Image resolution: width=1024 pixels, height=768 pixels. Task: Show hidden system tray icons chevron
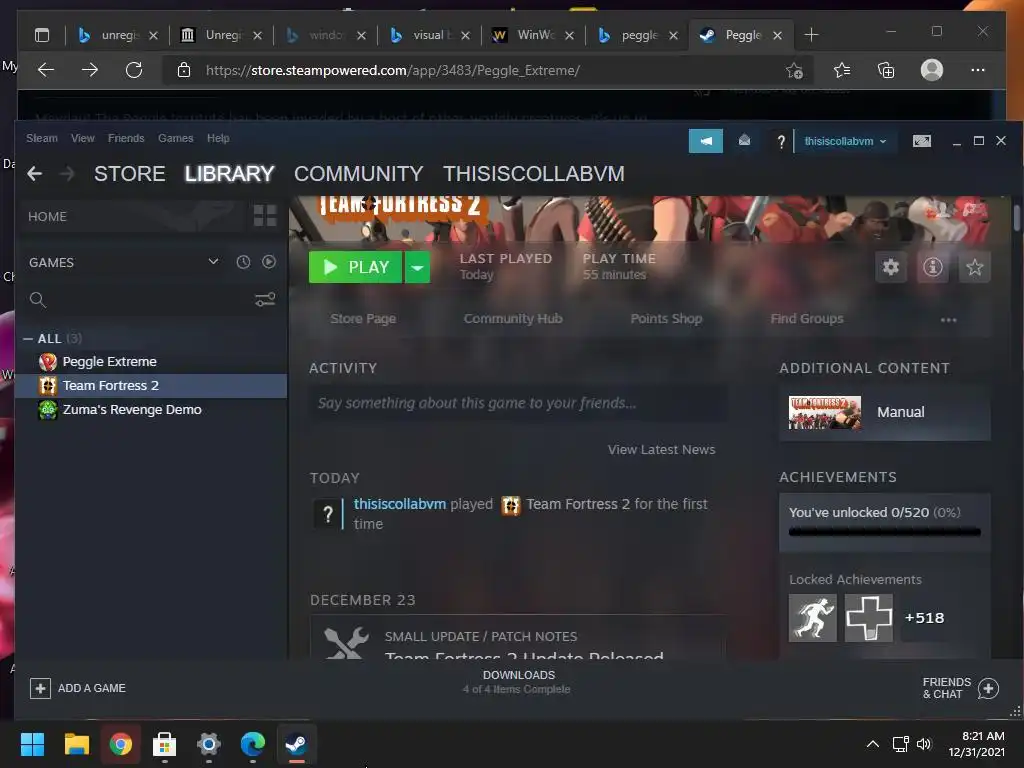(x=872, y=744)
